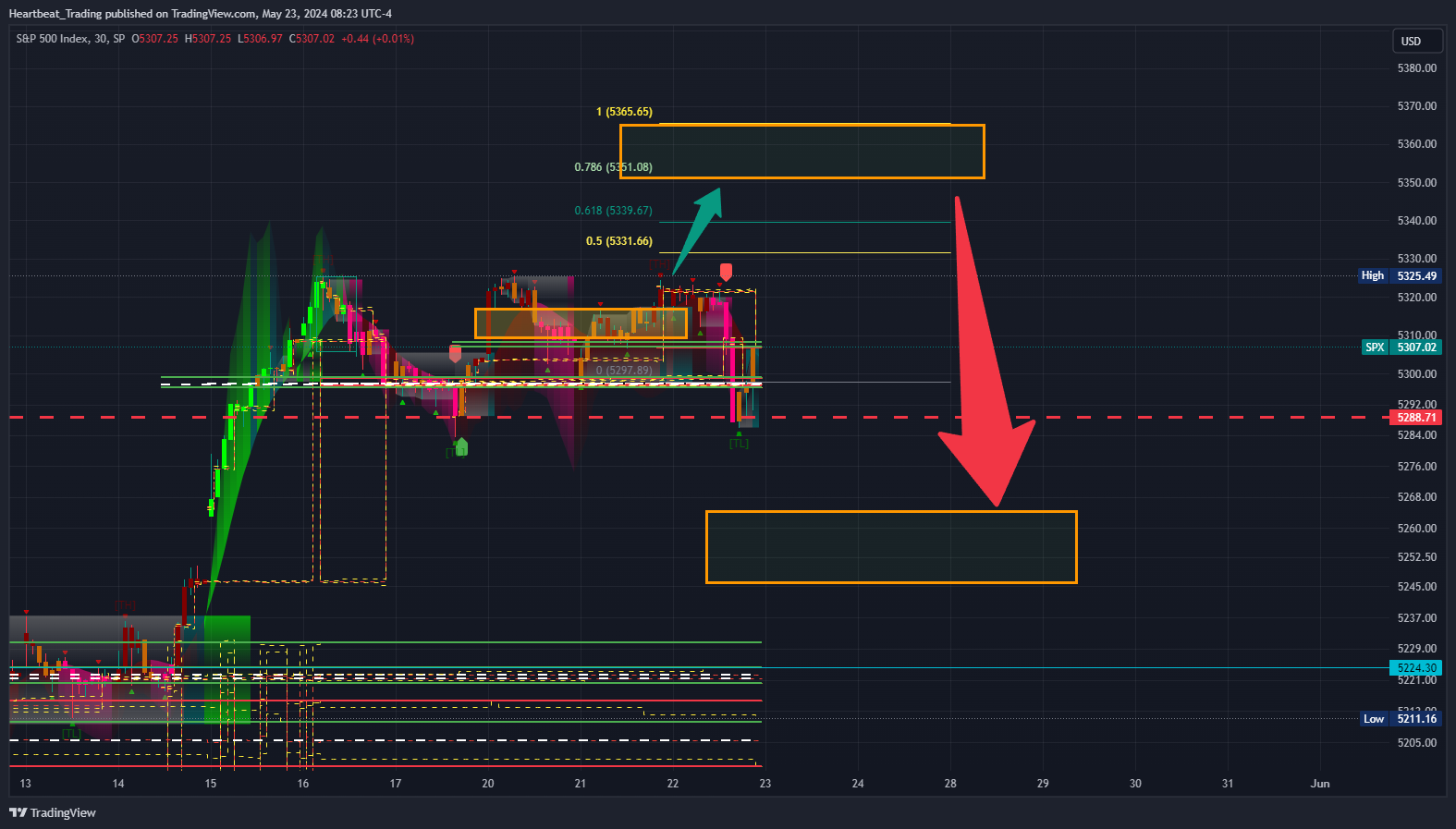Click date label 16 on time axis

(x=303, y=784)
